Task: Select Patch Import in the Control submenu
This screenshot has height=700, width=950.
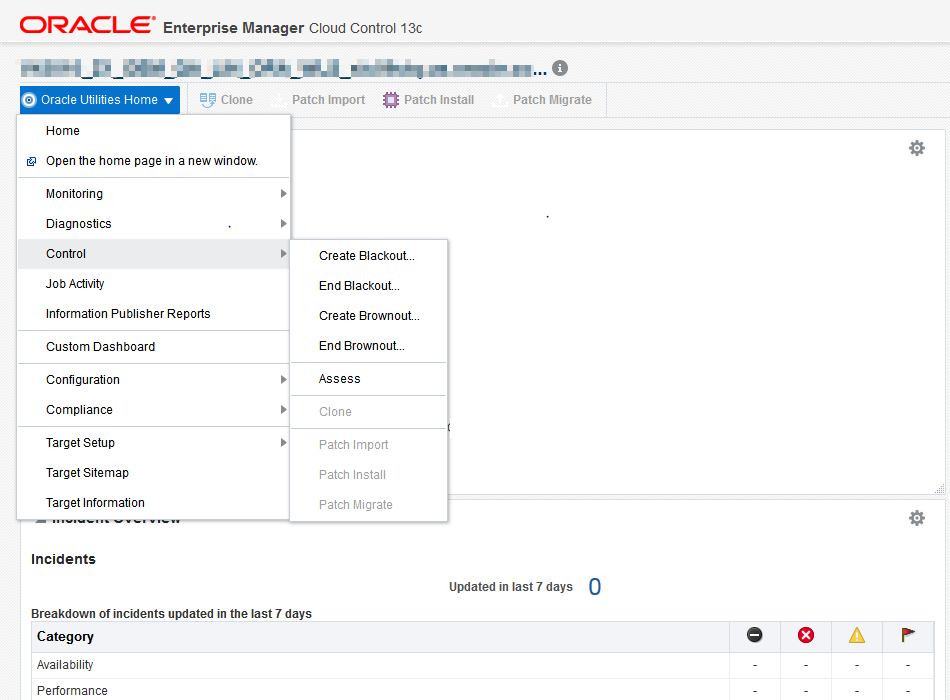Action: click(x=368, y=445)
